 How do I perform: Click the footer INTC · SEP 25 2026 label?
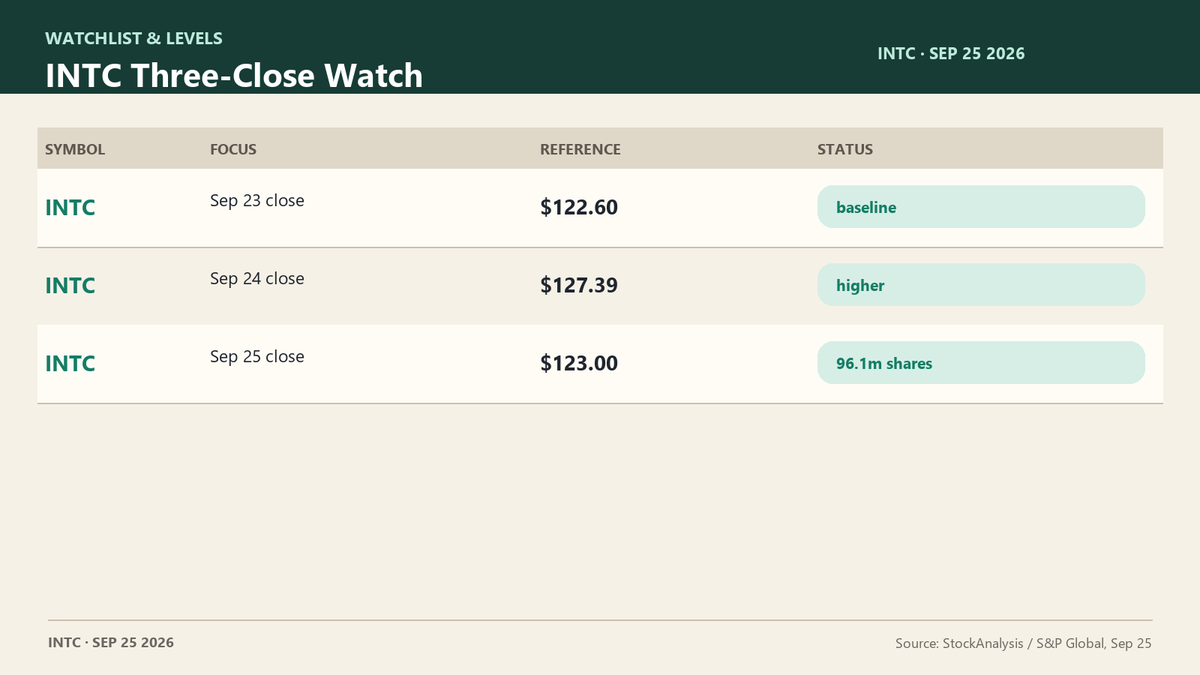coord(111,642)
